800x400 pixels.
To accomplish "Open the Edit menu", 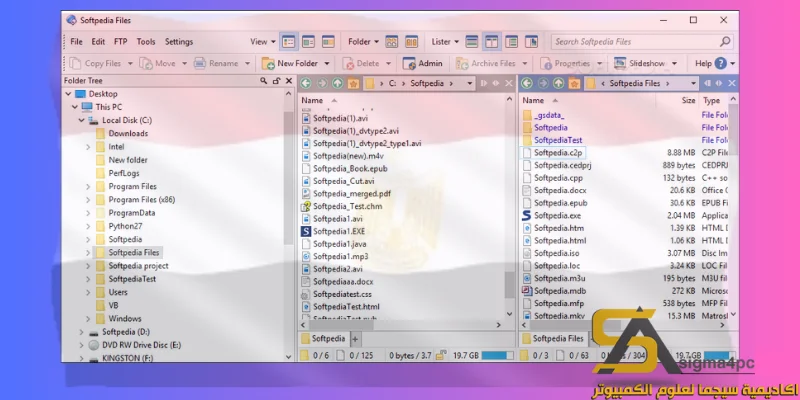I will 98,42.
